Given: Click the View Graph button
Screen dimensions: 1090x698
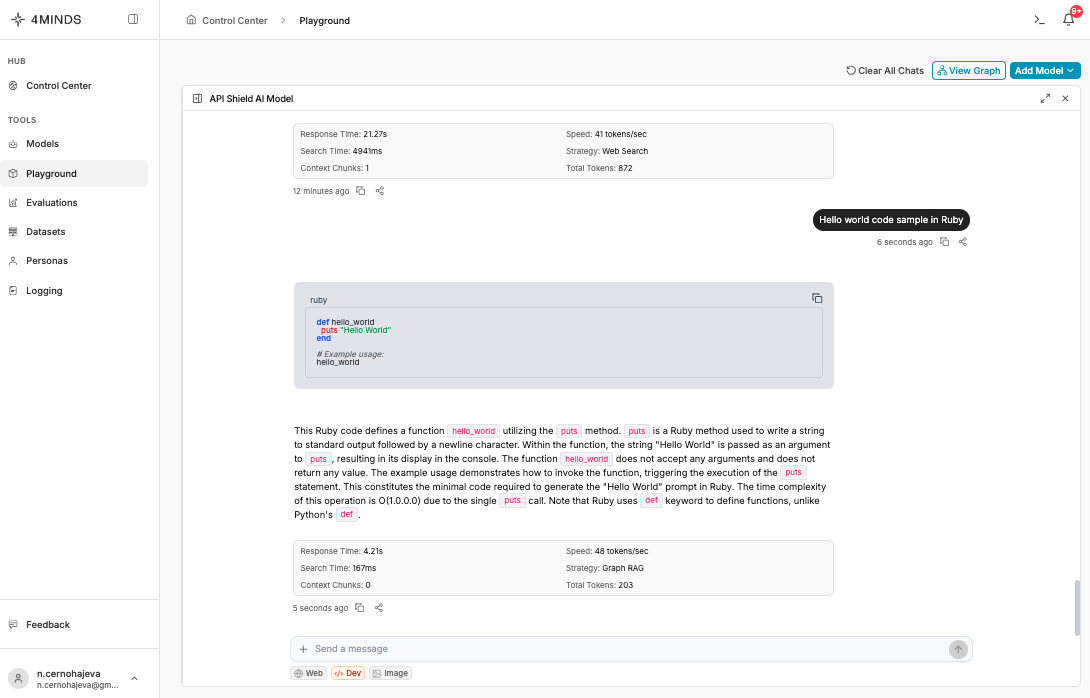Looking at the screenshot, I should tap(968, 70).
